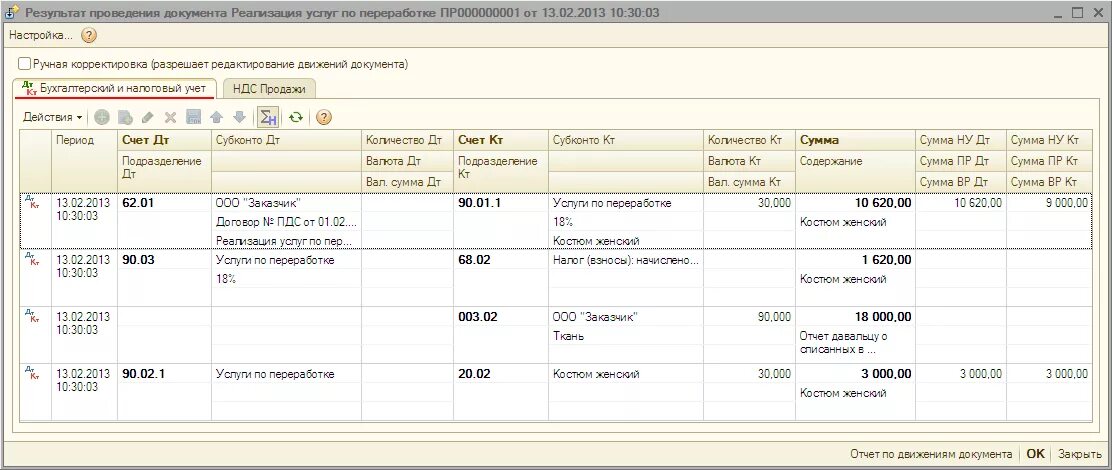Click the window title bar document icon
The width and height of the screenshot is (1112, 470).
pyautogui.click(x=12, y=11)
